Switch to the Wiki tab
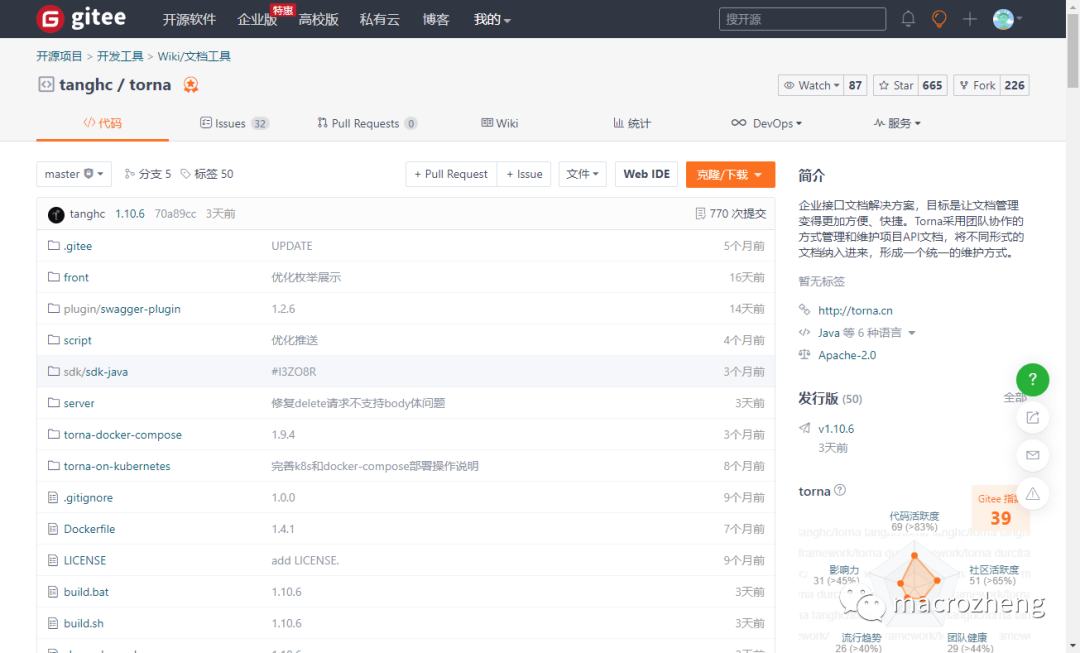This screenshot has height=653, width=1080. (500, 122)
